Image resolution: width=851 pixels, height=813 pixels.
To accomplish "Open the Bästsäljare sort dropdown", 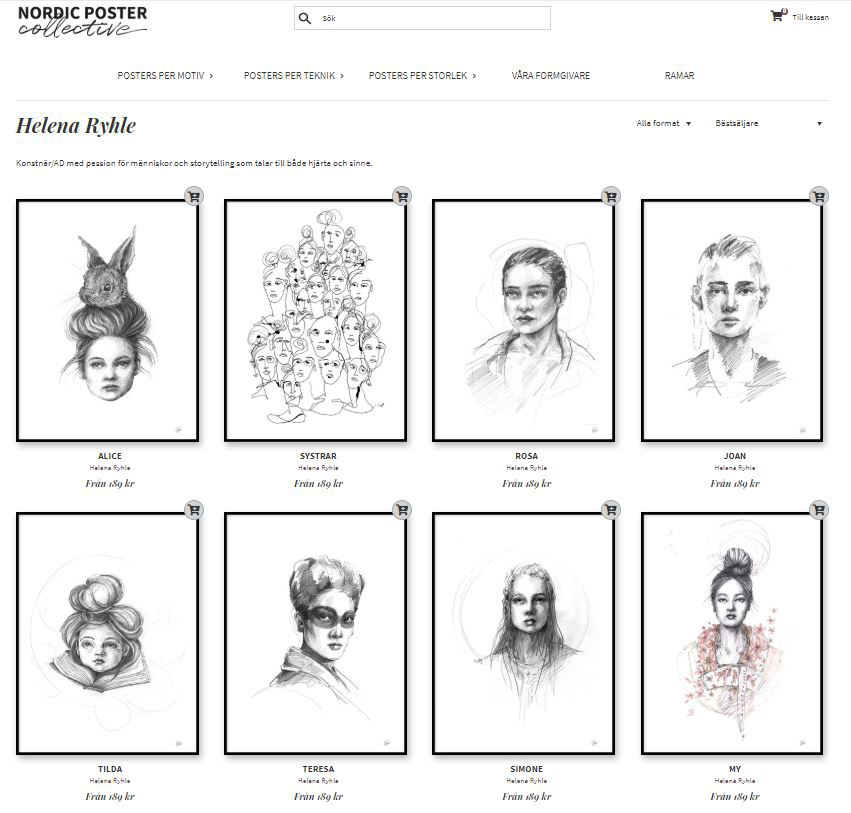I will [x=769, y=123].
